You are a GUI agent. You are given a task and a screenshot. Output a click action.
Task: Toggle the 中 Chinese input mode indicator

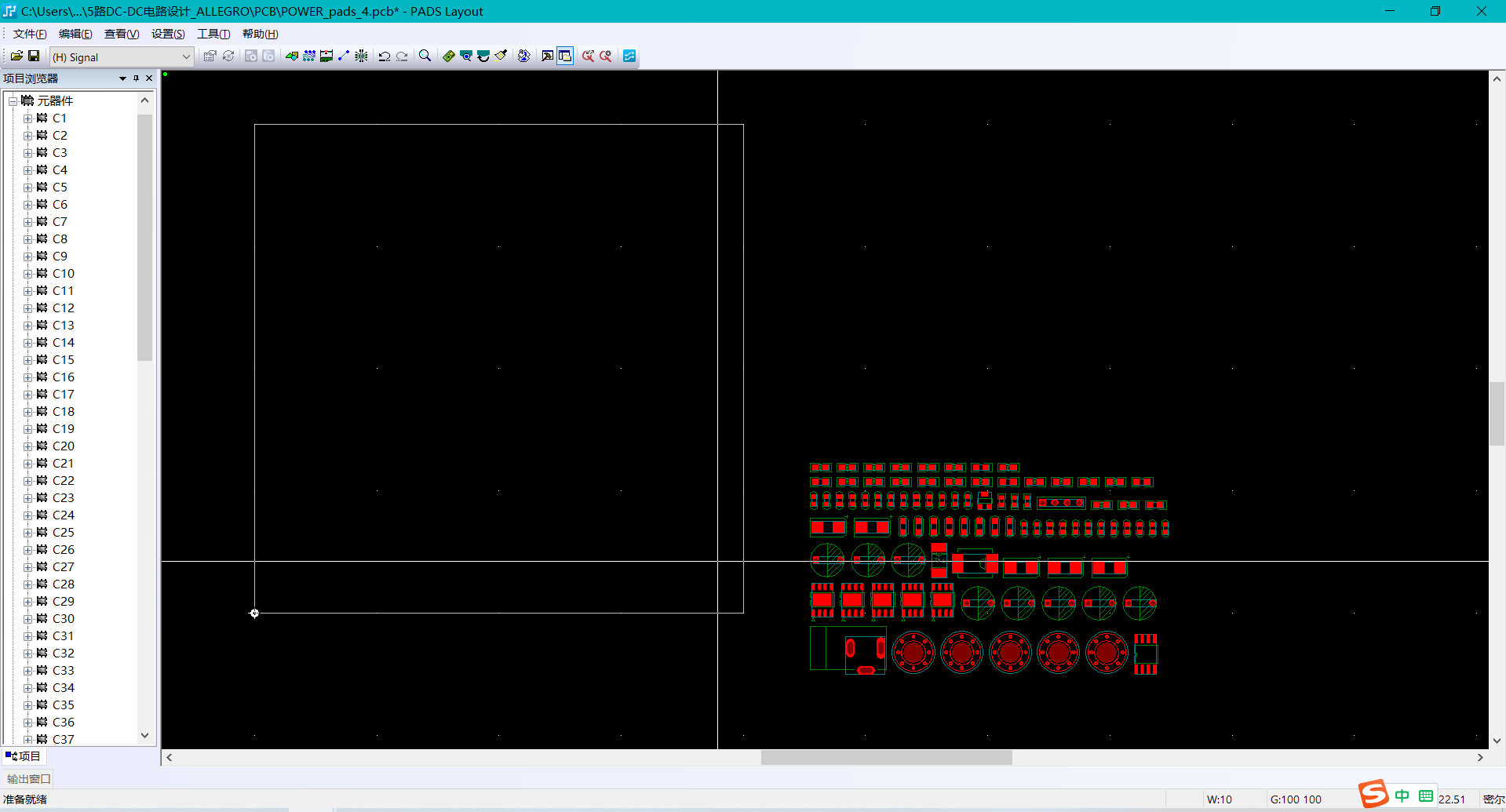point(1402,796)
